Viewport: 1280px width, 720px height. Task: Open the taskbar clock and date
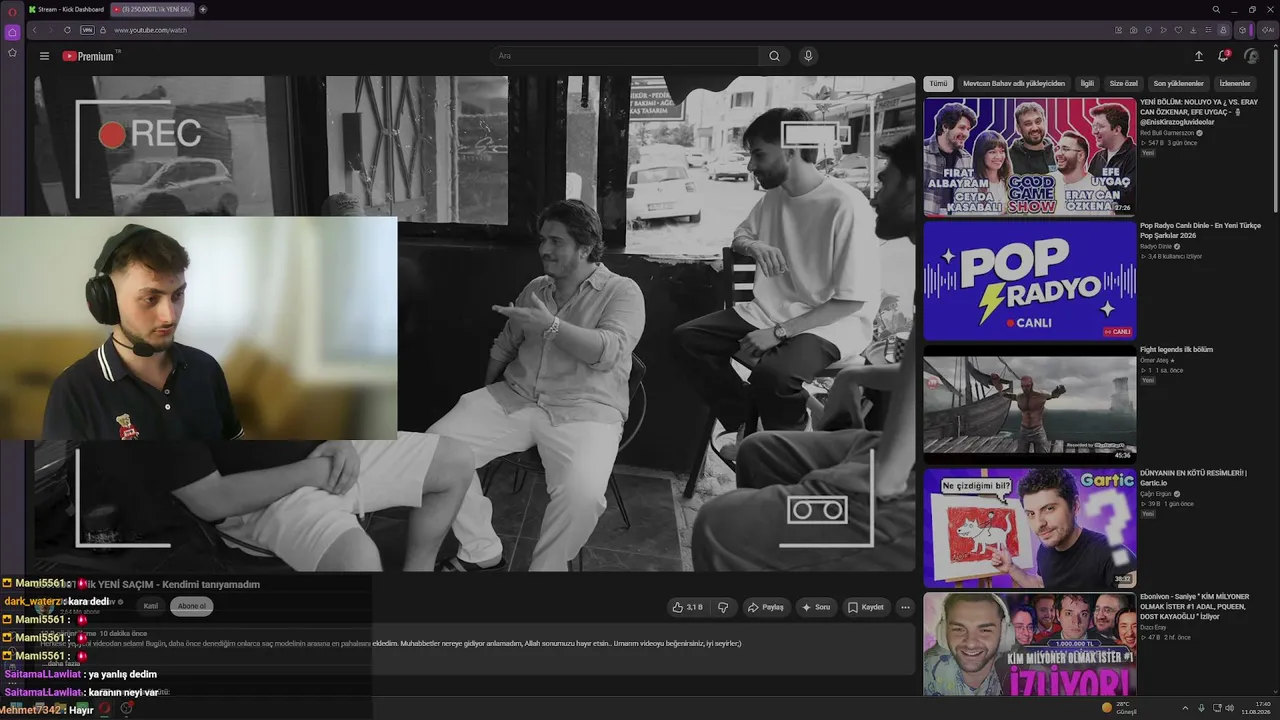pos(1255,708)
